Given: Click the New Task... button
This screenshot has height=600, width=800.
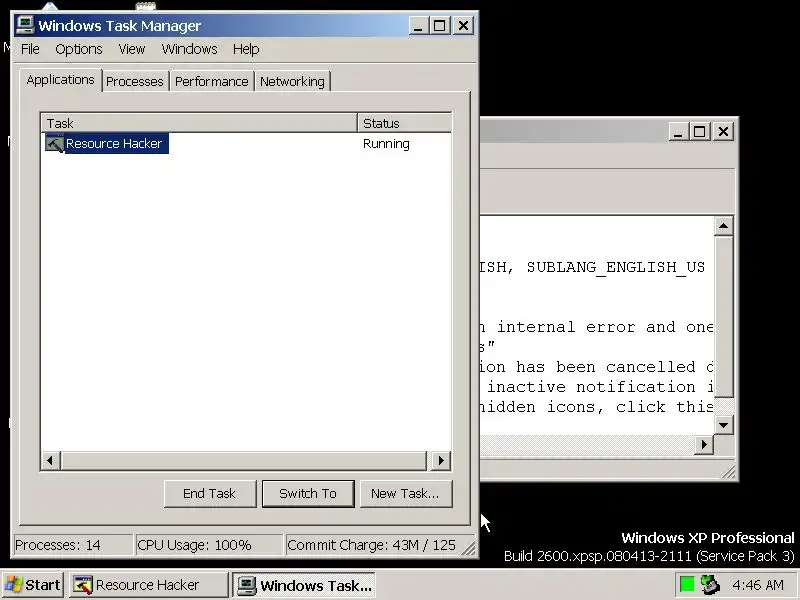Looking at the screenshot, I should pos(406,493).
